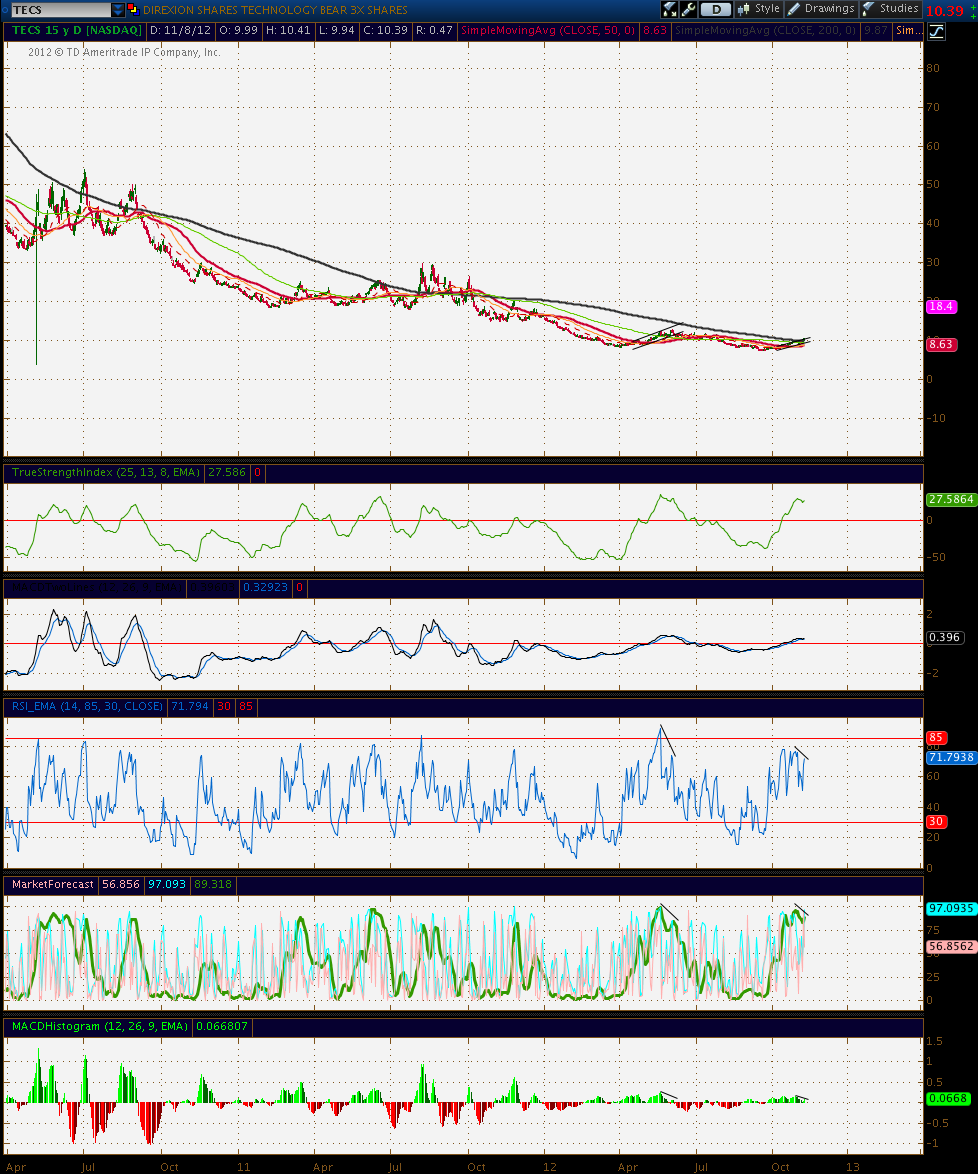Click the range value R: 0.47
Screen dimensions: 978x1174
434,31
